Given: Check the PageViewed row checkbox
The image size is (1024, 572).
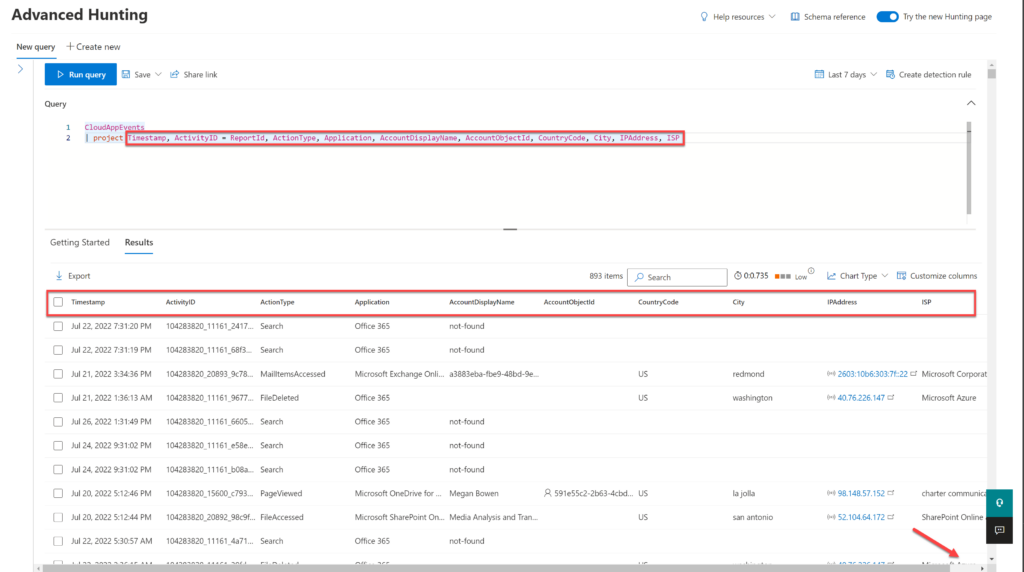Looking at the screenshot, I should tap(58, 494).
